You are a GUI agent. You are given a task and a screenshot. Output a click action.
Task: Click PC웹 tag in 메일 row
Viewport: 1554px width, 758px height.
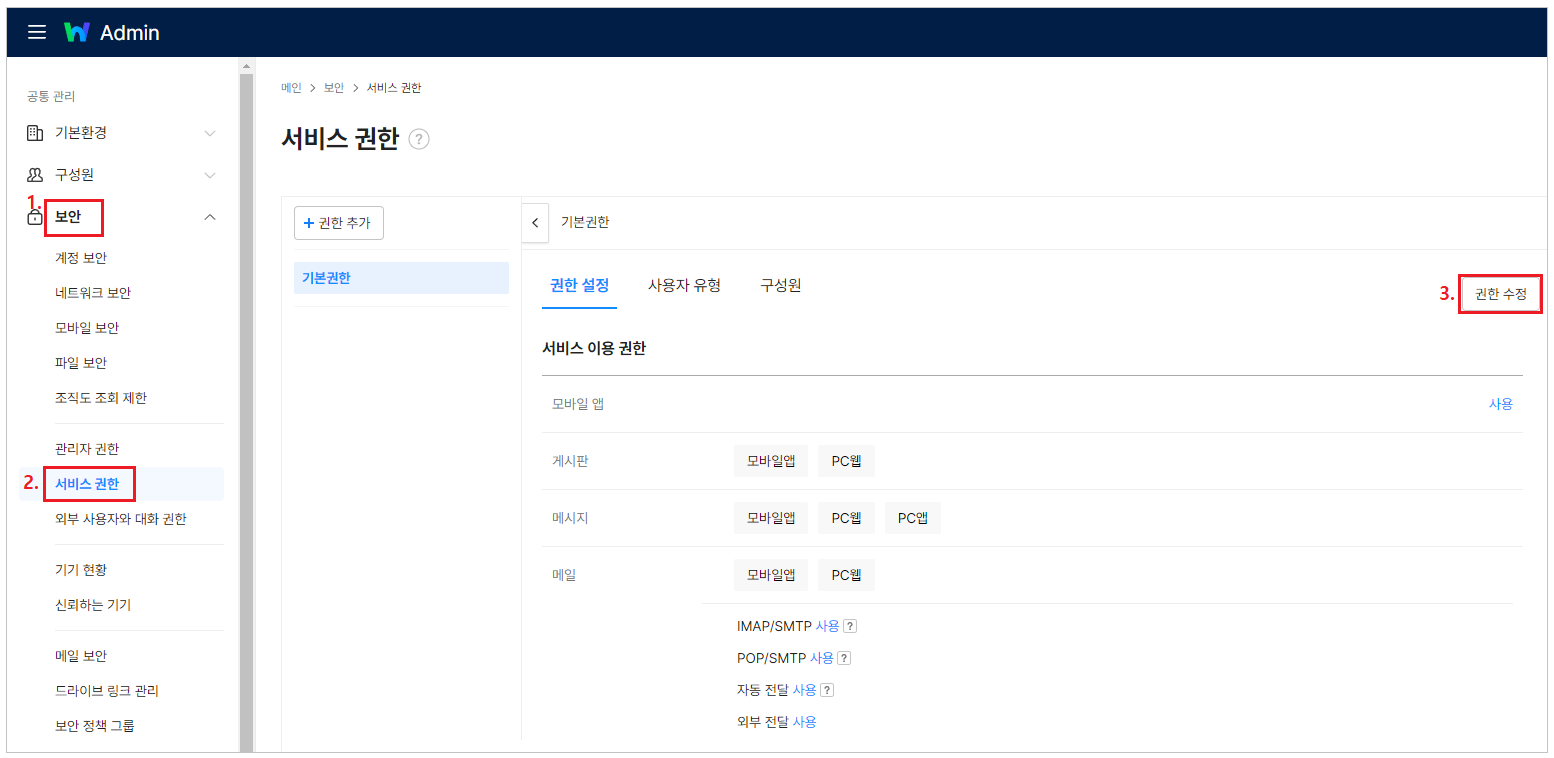(846, 575)
